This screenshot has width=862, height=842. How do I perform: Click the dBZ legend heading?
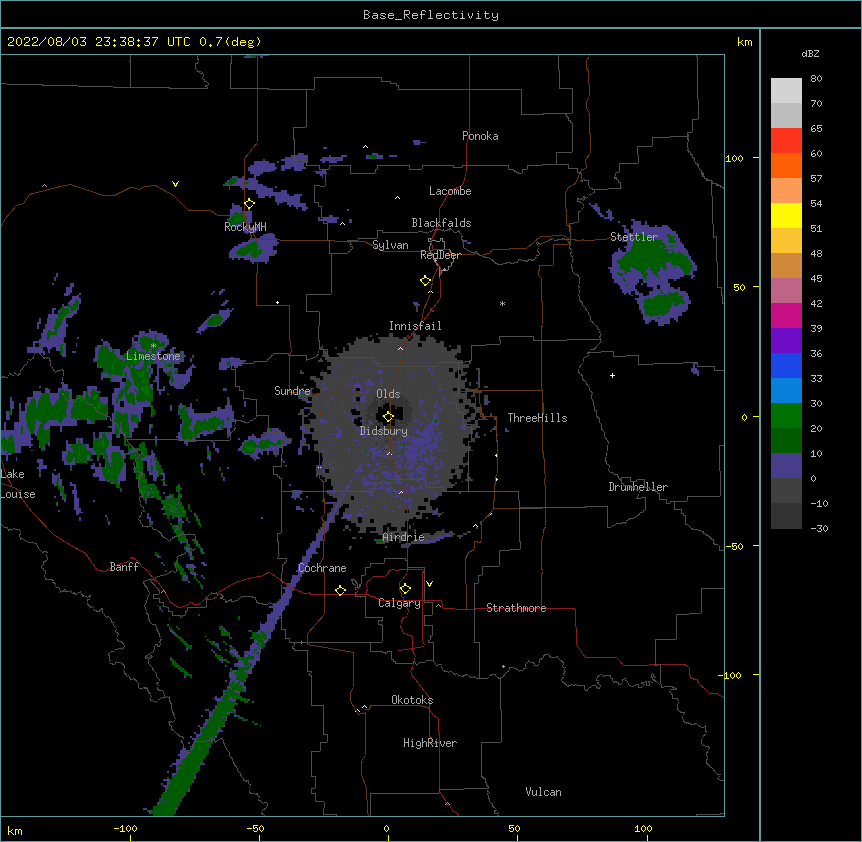click(810, 53)
